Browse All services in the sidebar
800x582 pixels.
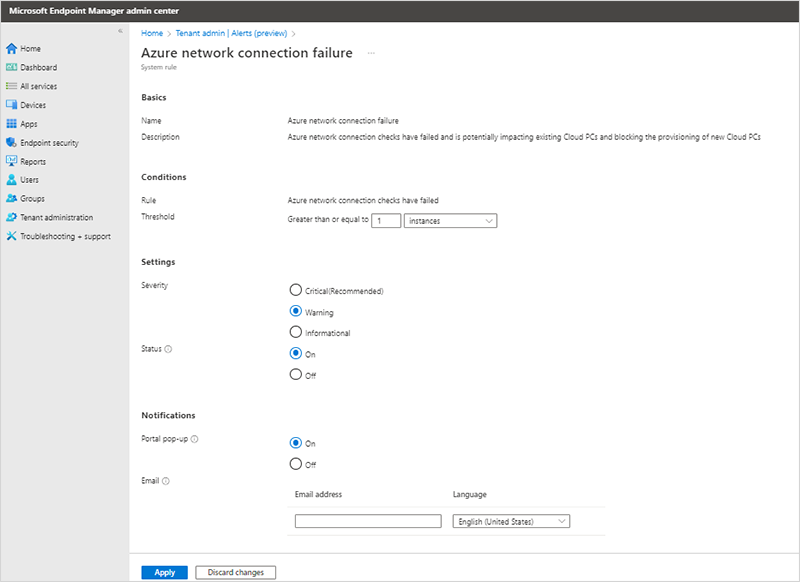(42, 86)
